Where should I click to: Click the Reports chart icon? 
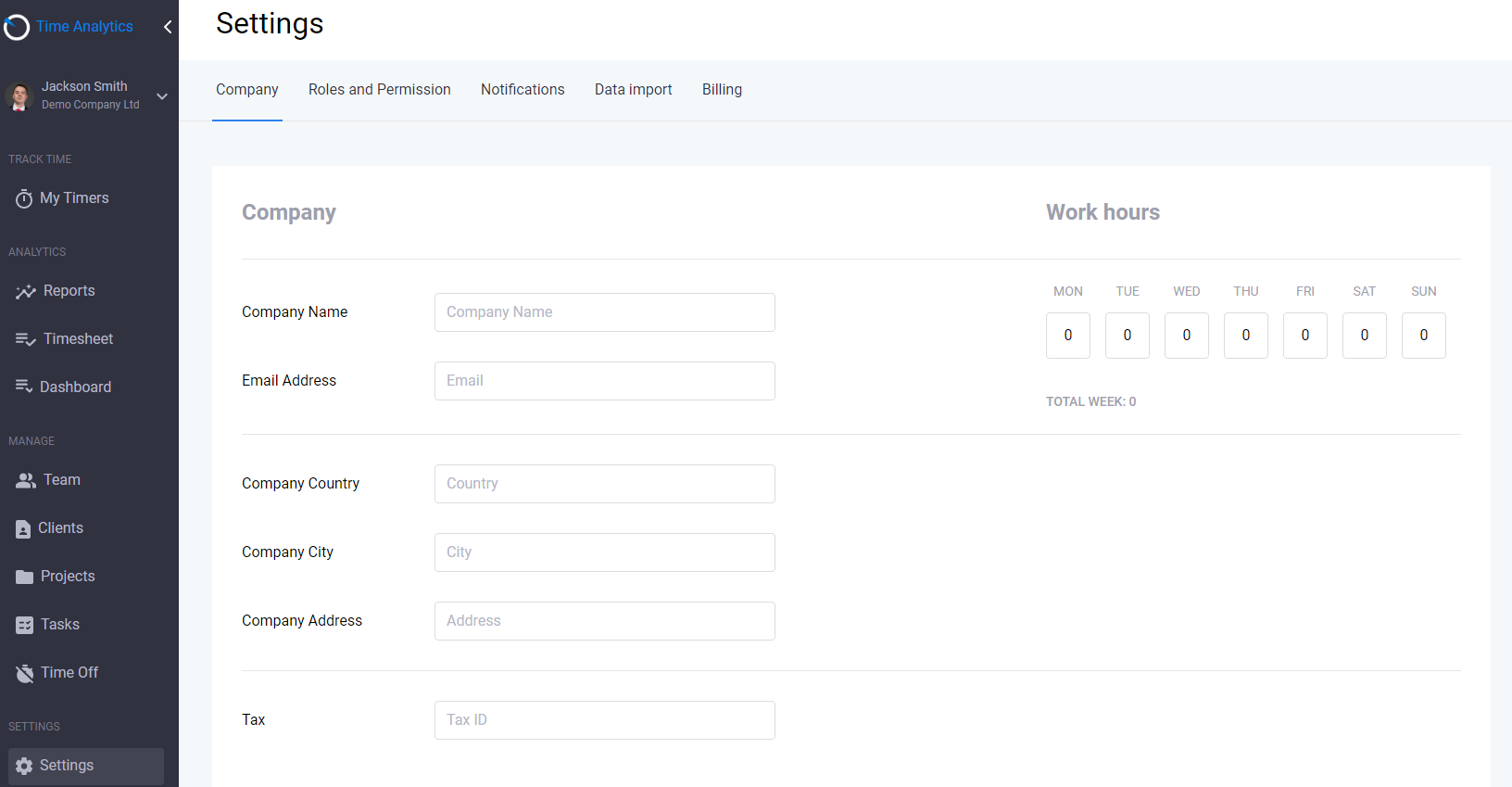pyautogui.click(x=26, y=291)
